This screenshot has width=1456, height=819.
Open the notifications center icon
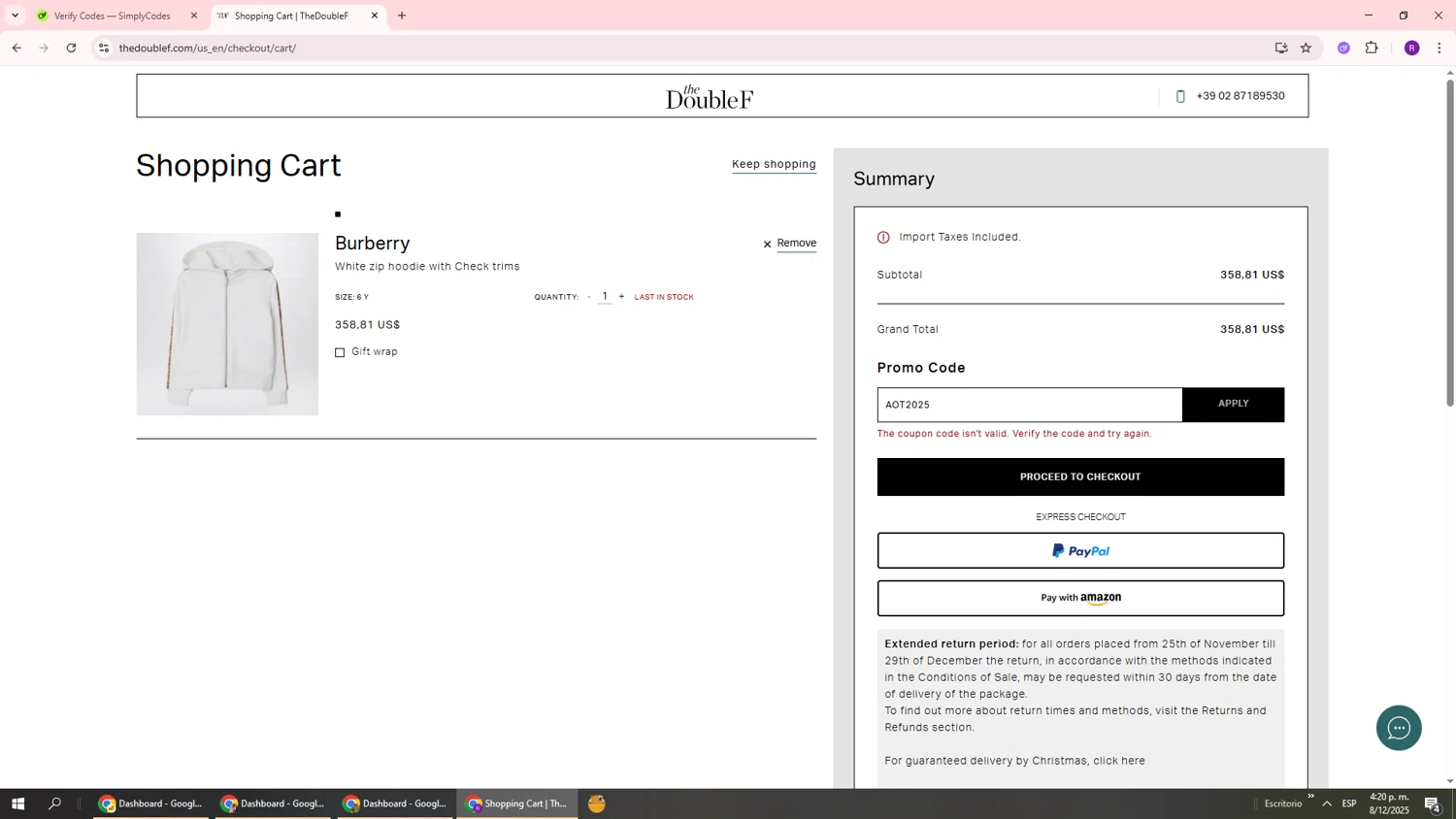tap(1433, 803)
